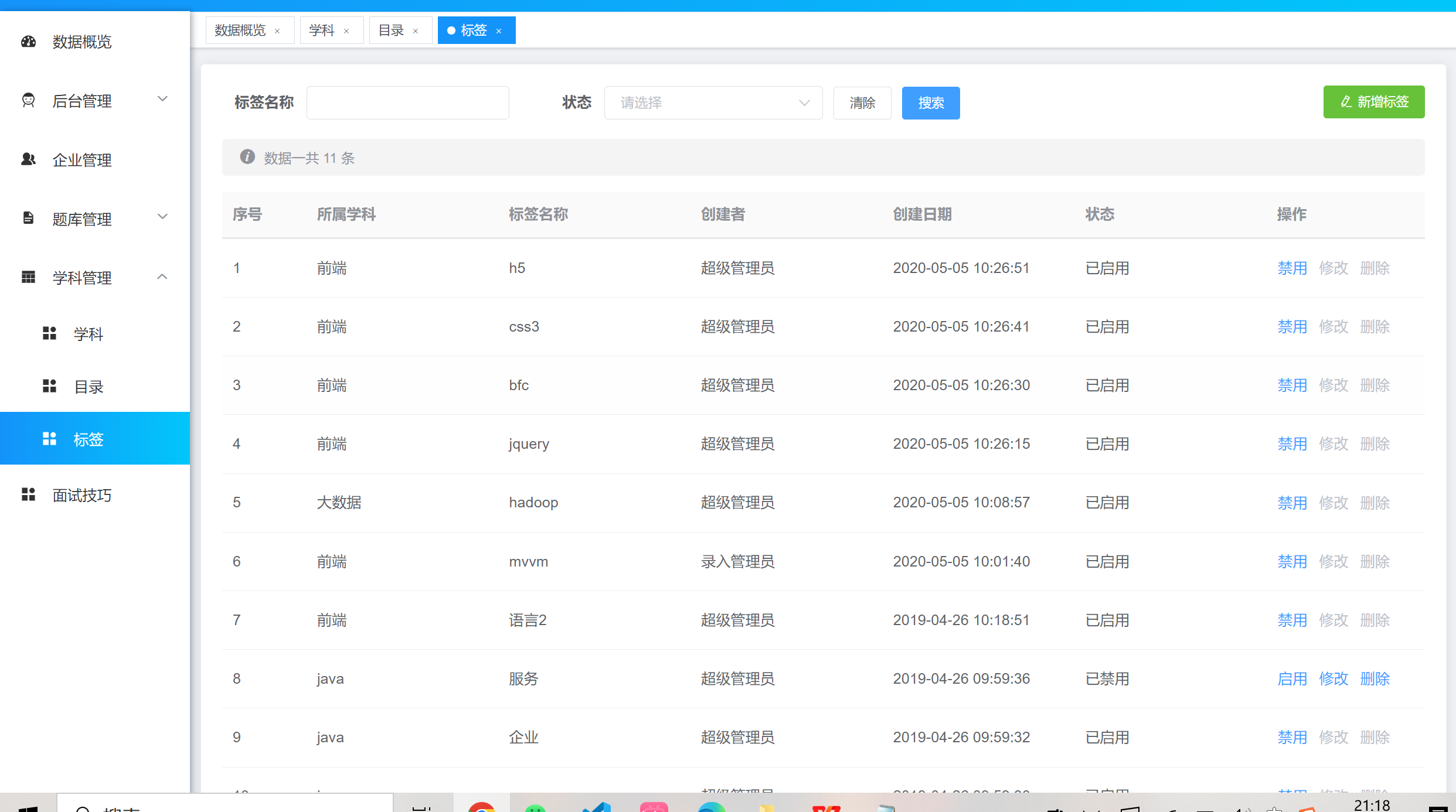Click the grid icon beside 学科 submenu
1456x812 pixels.
[49, 333]
